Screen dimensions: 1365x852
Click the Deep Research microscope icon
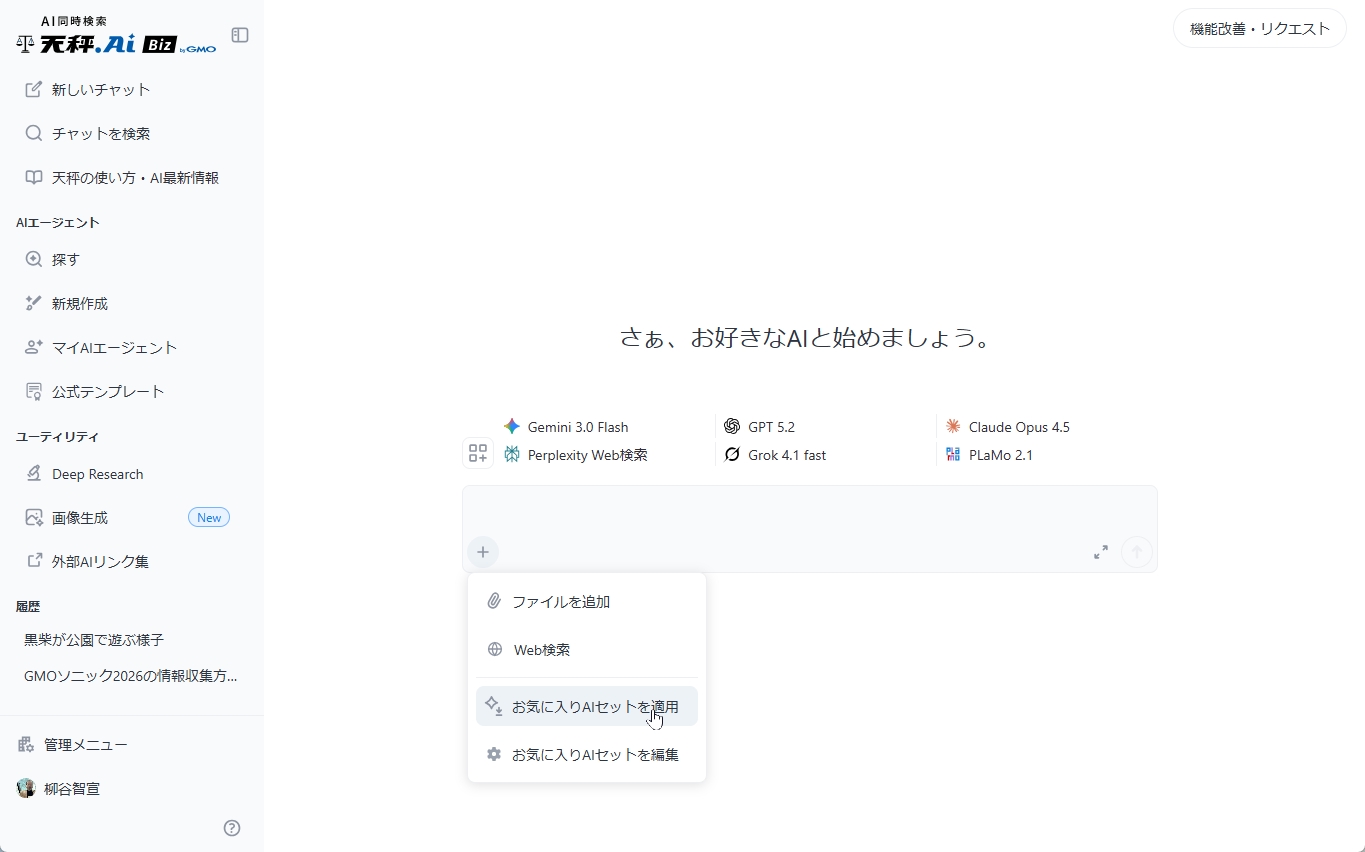click(x=34, y=473)
